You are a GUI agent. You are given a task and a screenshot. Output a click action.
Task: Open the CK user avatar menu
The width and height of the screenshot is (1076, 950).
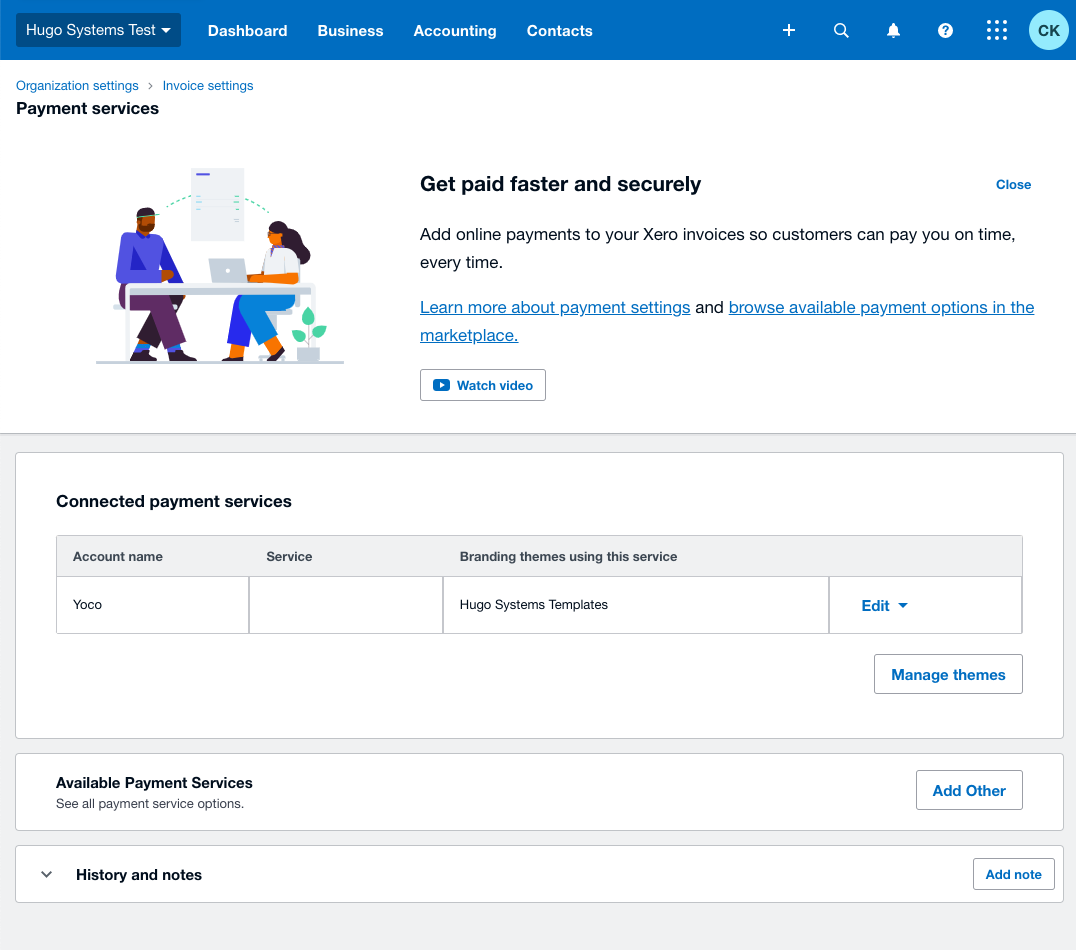point(1048,31)
